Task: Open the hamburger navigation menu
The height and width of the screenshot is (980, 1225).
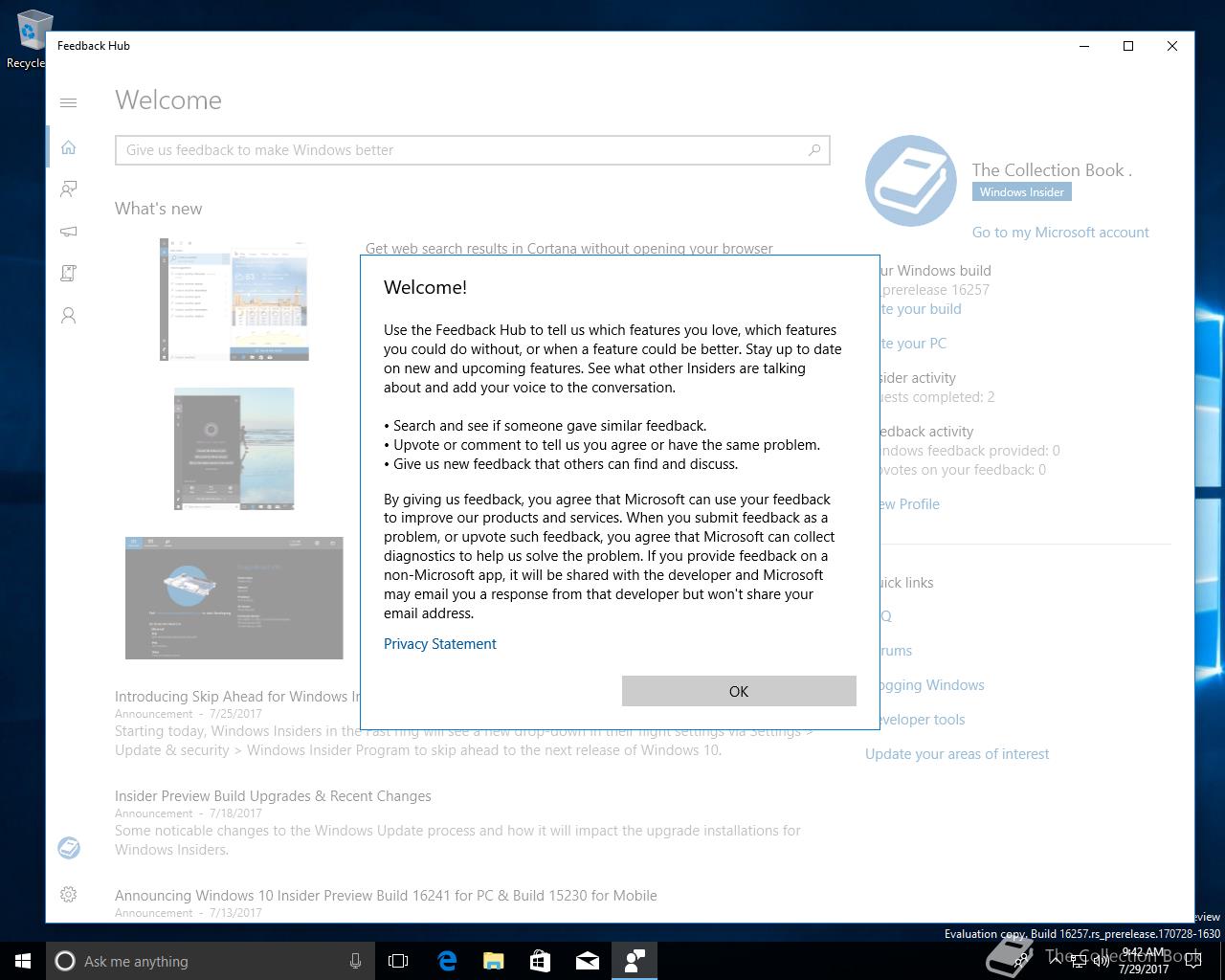Action: (x=68, y=102)
